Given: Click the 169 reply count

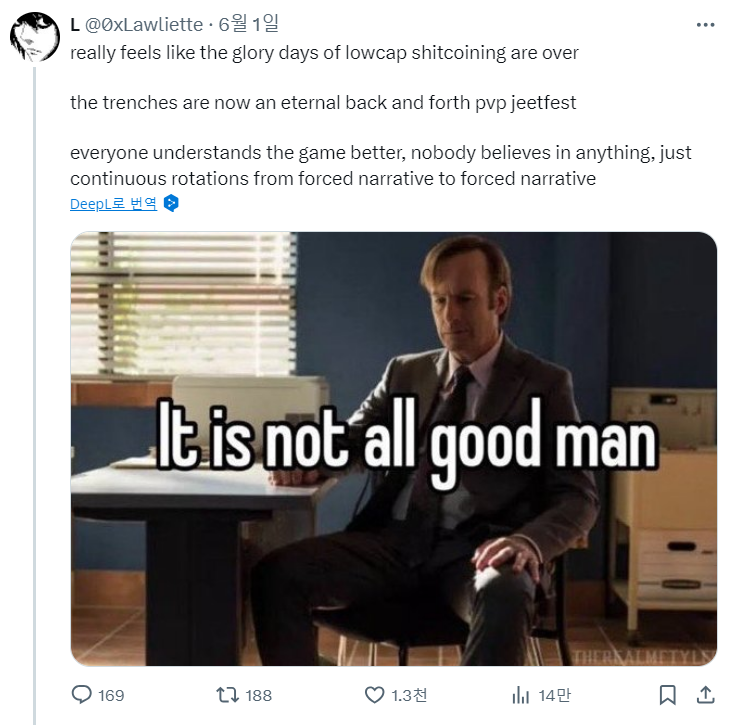Looking at the screenshot, I should click(111, 695).
